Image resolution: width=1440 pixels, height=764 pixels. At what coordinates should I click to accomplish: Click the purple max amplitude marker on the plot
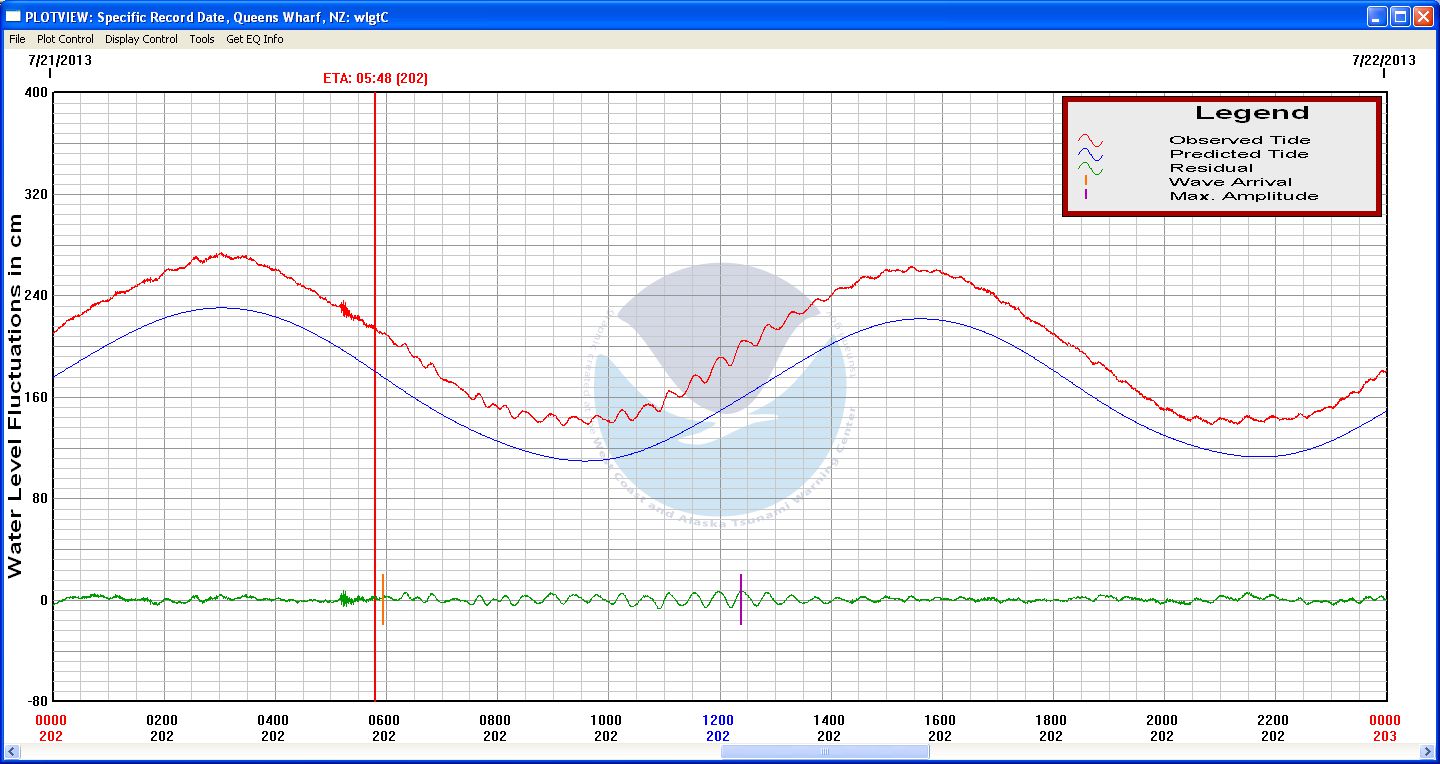tap(741, 600)
